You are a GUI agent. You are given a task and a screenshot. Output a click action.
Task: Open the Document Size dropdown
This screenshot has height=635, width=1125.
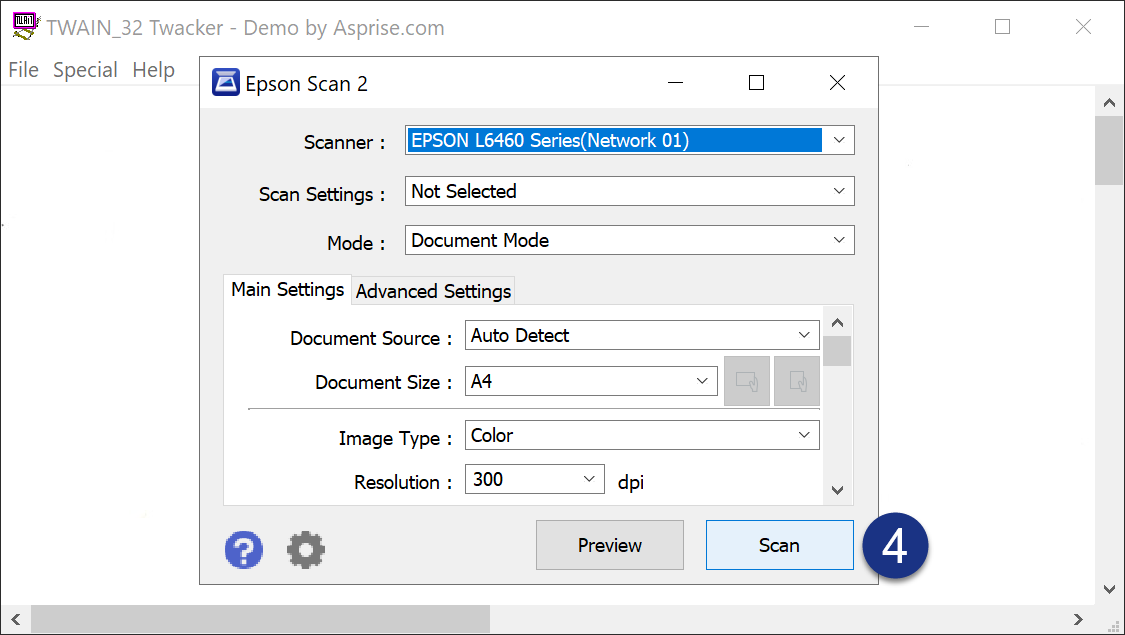point(702,381)
